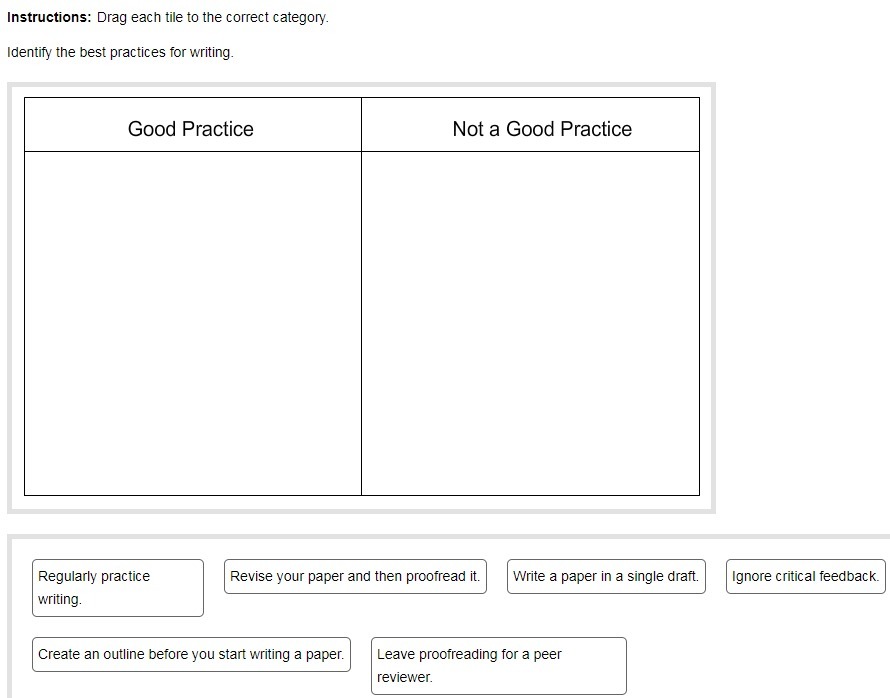Click the bold "Instructions:" label
The width and height of the screenshot is (890, 698).
coord(49,18)
